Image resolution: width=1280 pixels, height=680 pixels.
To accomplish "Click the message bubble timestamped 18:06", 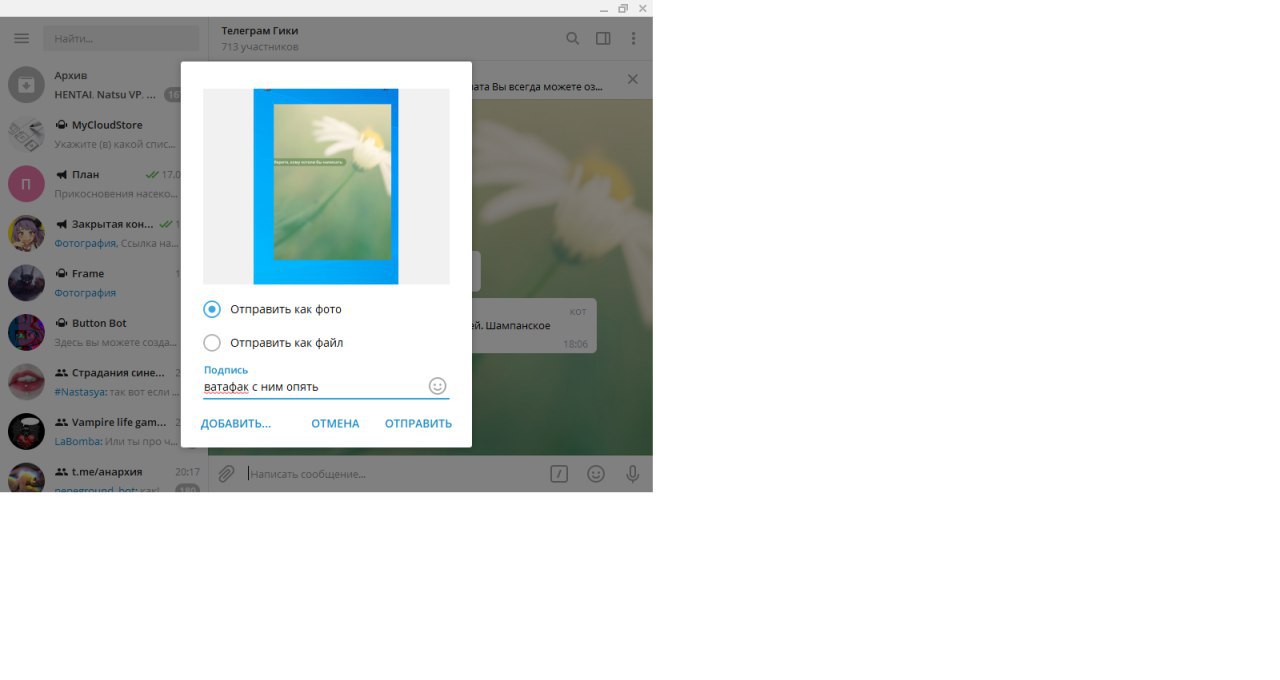I will coord(534,326).
